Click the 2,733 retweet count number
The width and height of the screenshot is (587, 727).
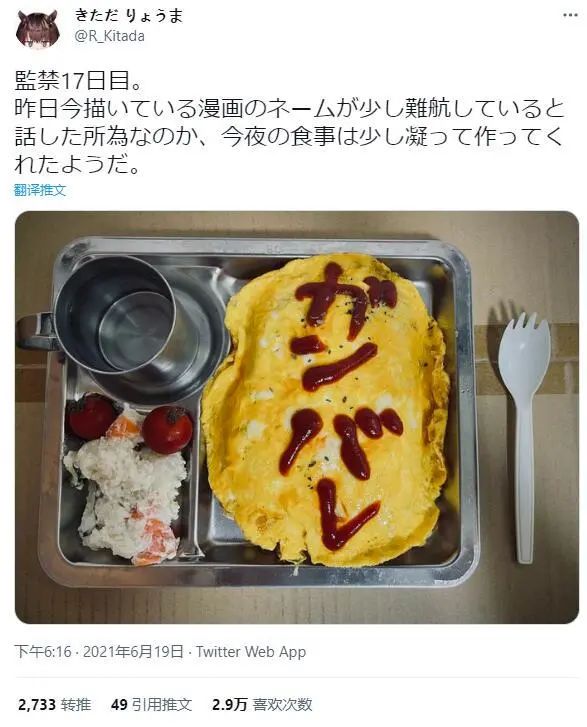[37, 705]
